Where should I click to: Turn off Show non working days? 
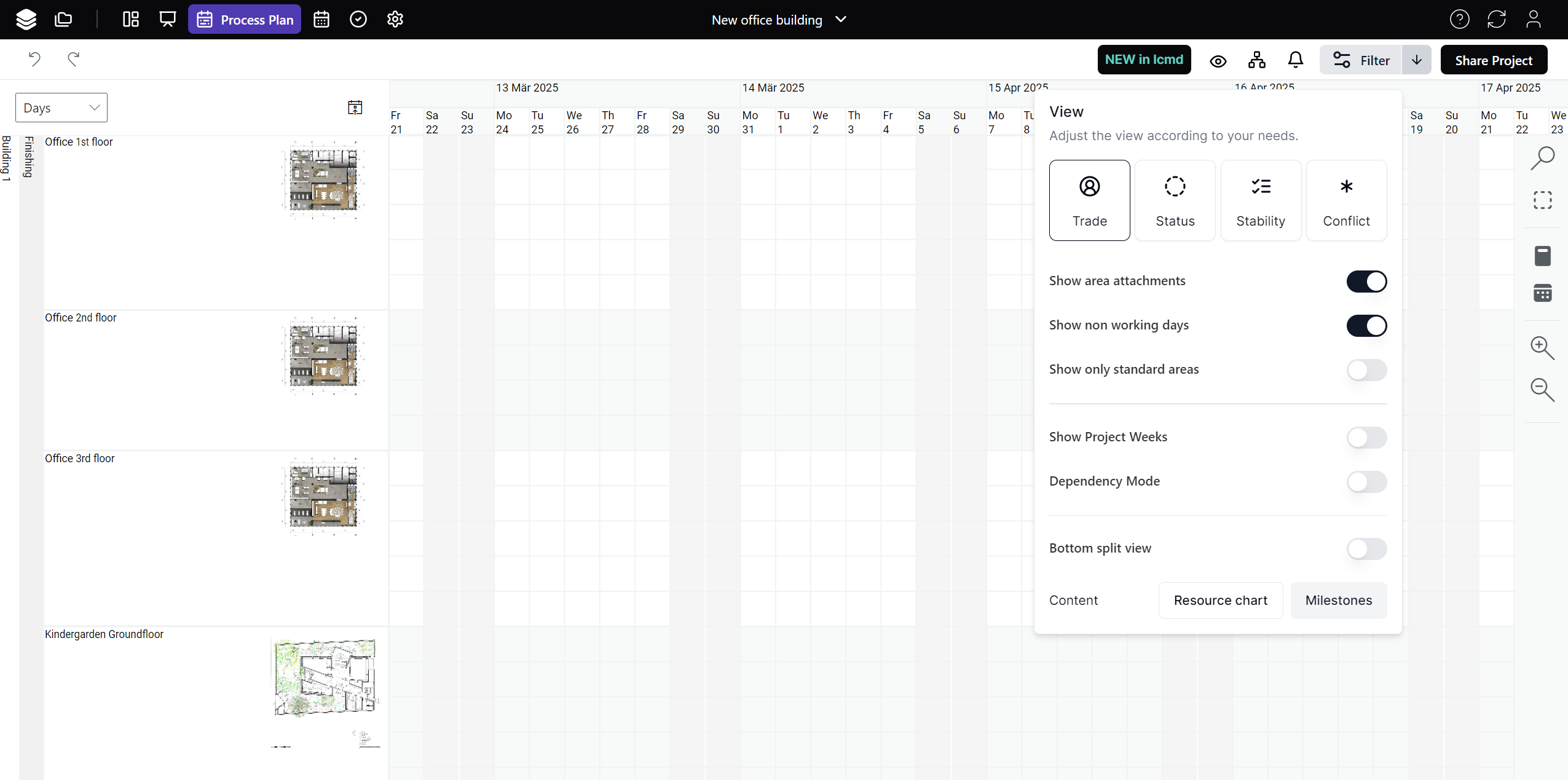pos(1366,326)
